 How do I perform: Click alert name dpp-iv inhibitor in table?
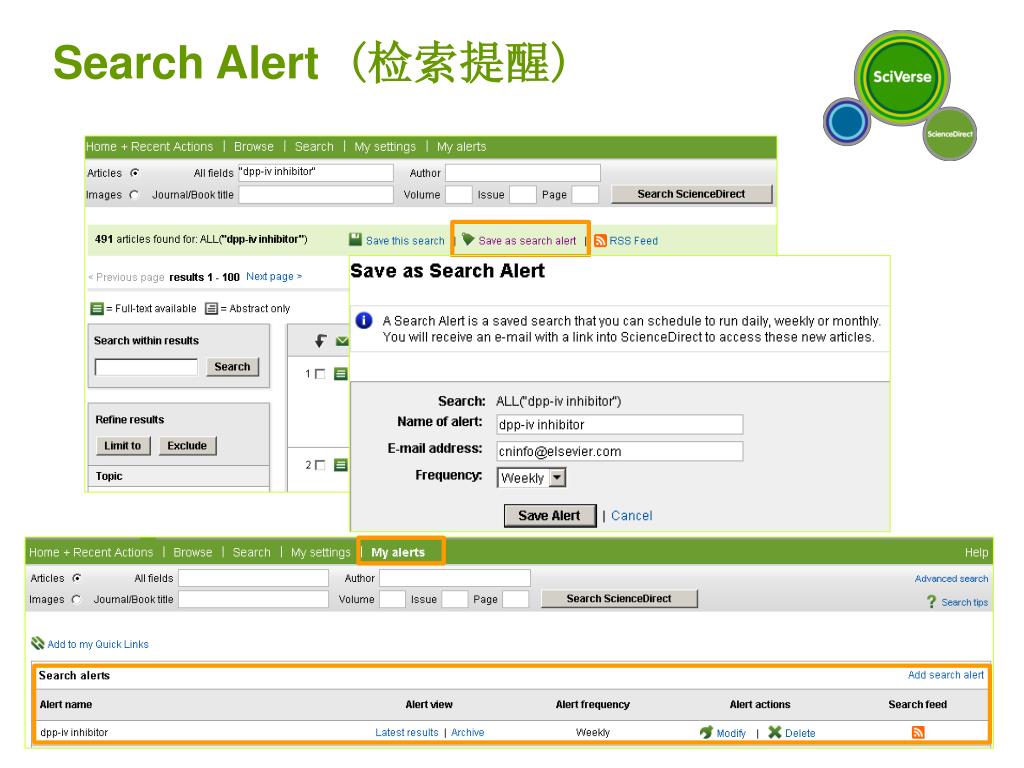(x=74, y=732)
